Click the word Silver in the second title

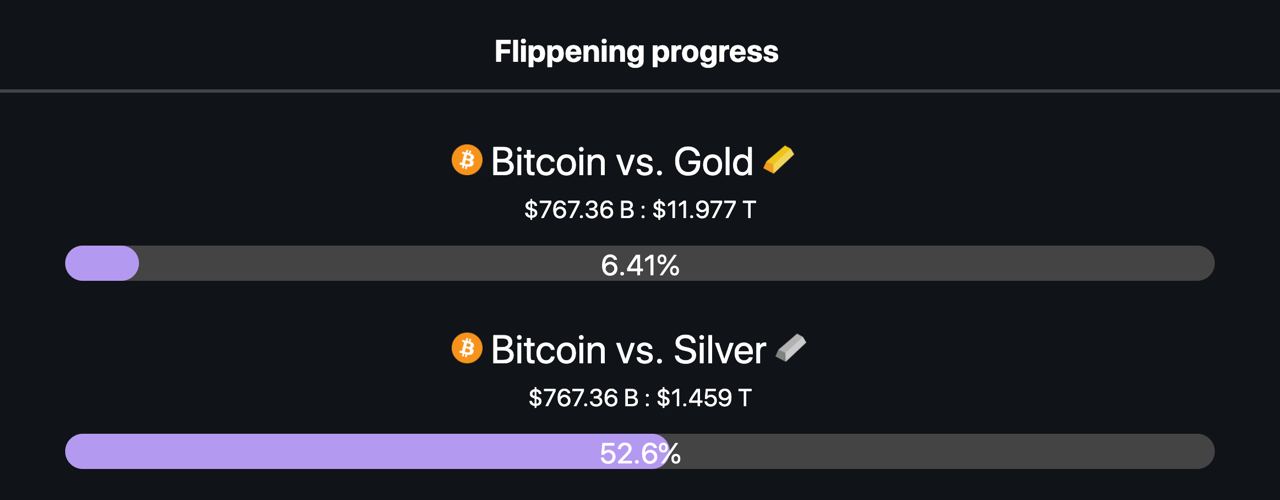click(720, 349)
